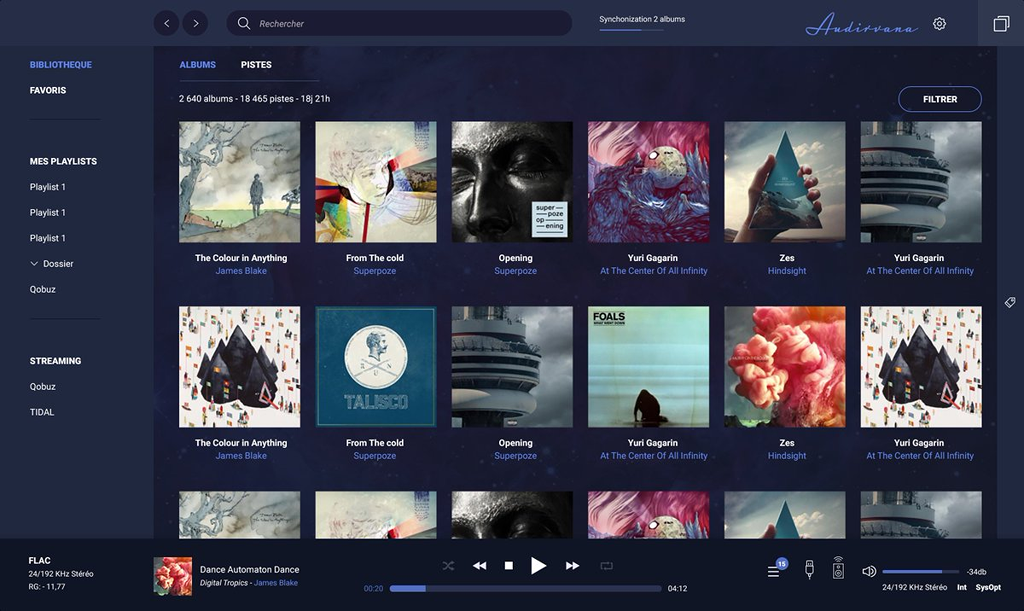This screenshot has width=1024, height=611.
Task: Click the Int indicator
Action: coord(962,588)
